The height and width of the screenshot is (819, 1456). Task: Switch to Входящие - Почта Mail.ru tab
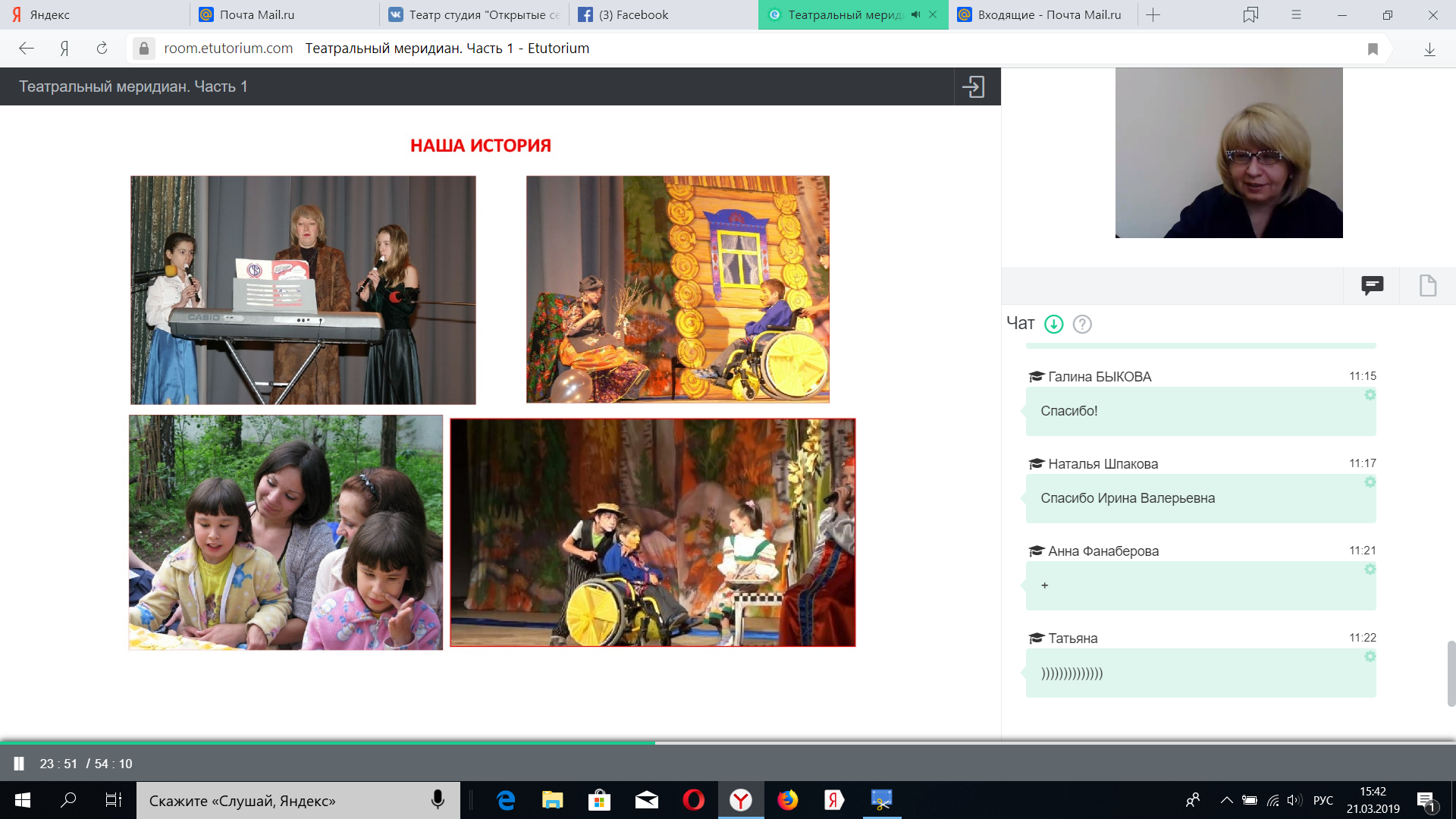(1049, 14)
